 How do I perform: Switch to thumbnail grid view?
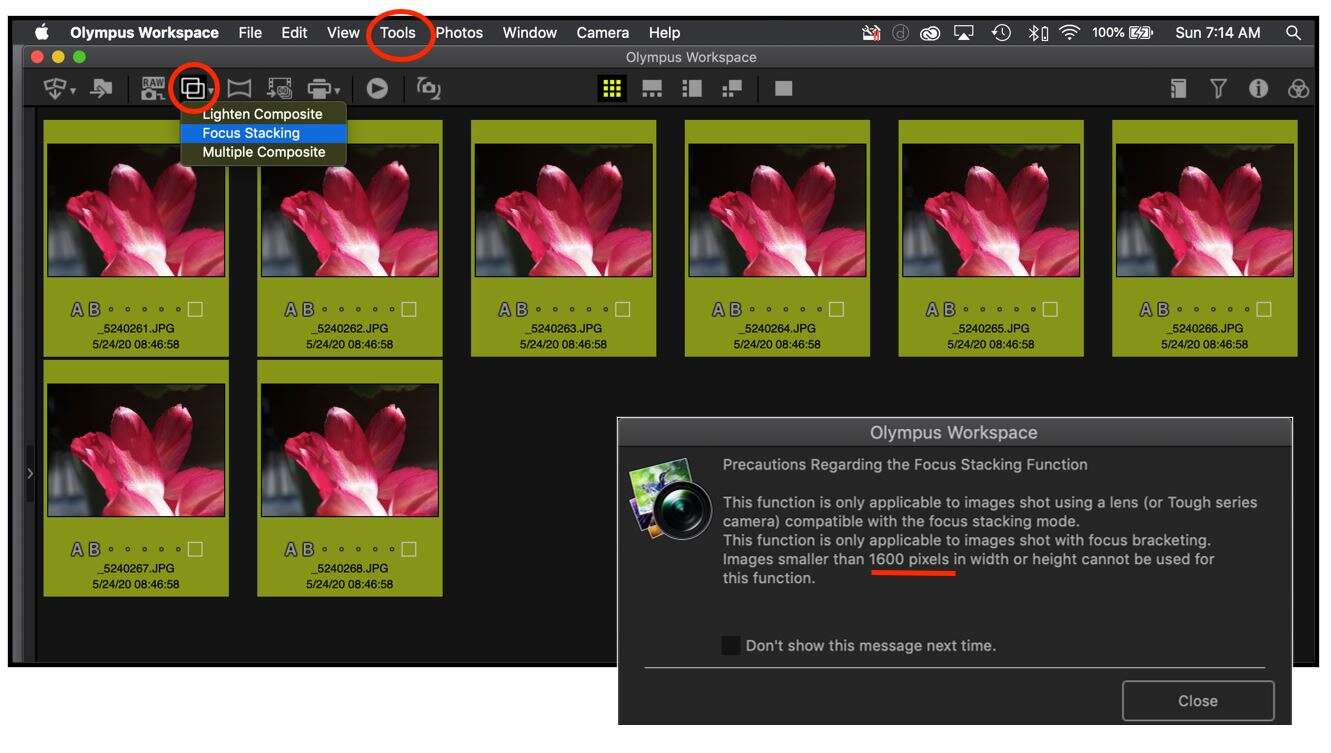click(x=612, y=89)
